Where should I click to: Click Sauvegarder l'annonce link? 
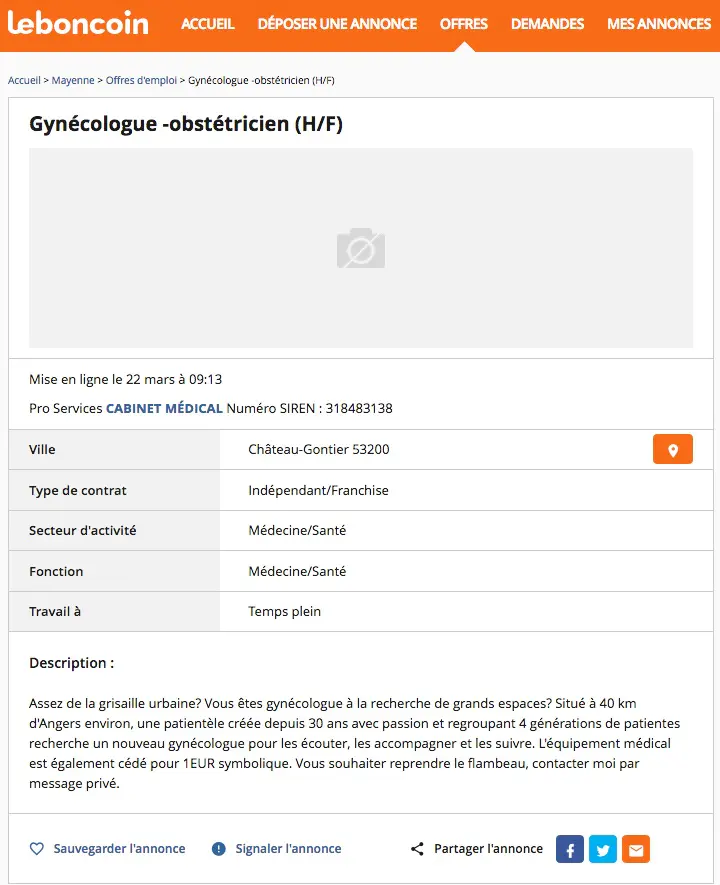(x=119, y=849)
